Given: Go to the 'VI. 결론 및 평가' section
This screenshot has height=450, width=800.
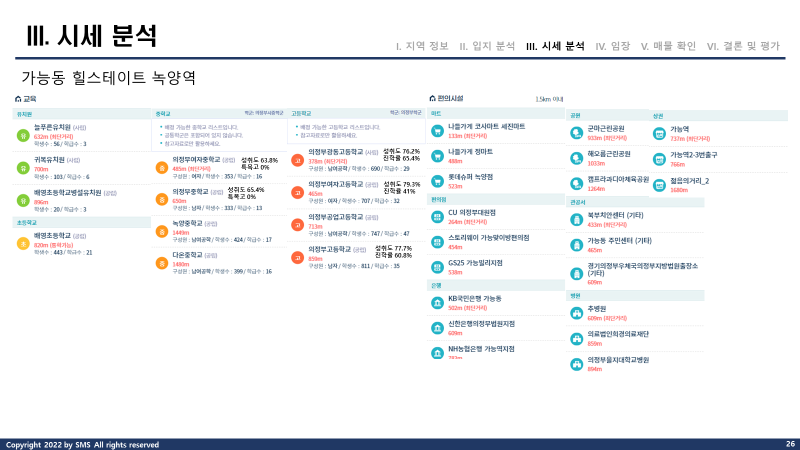Looking at the screenshot, I should coord(743,46).
